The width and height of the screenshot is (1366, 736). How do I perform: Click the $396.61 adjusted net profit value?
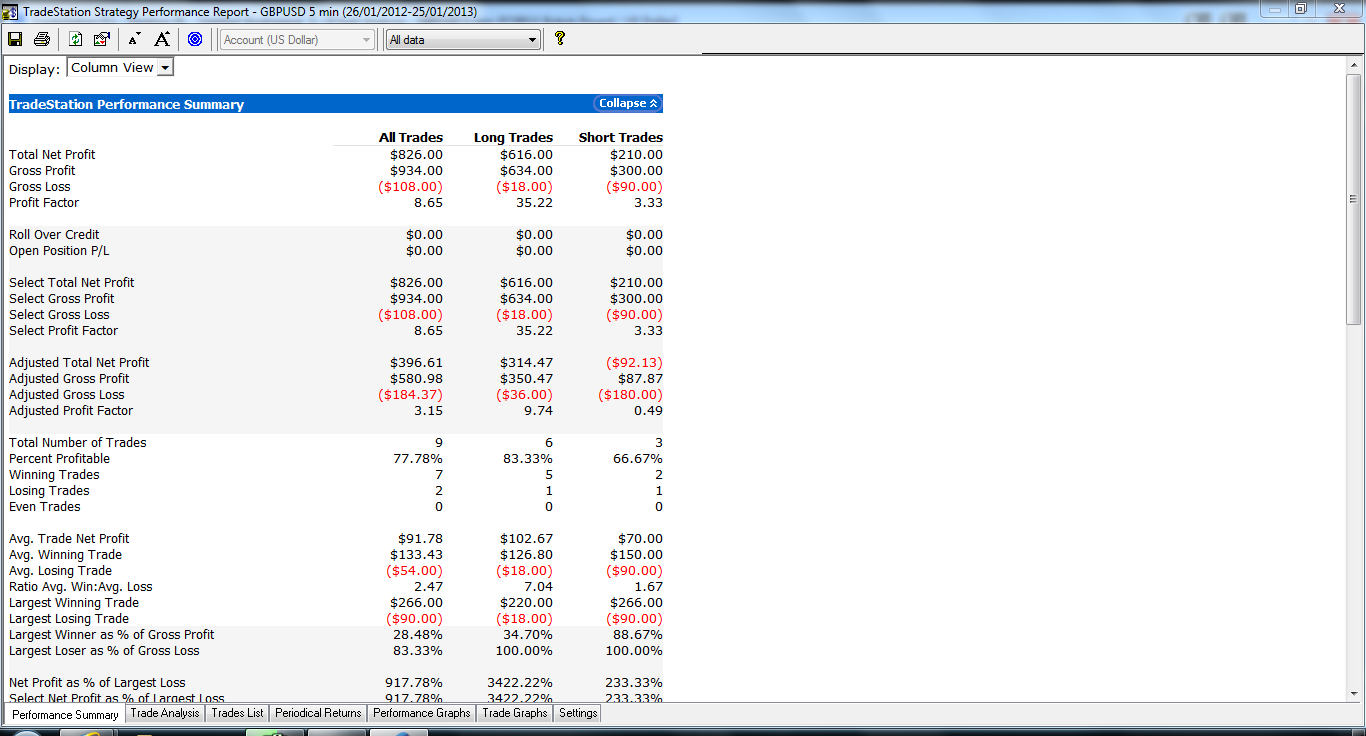click(x=416, y=363)
